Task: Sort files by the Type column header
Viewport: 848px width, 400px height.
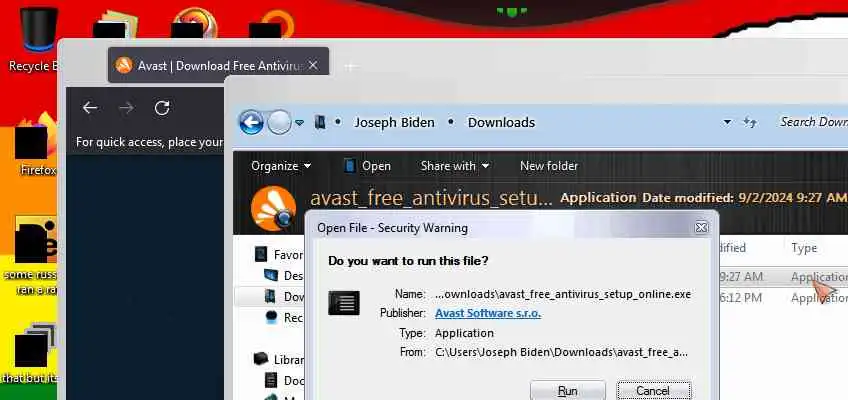Action: pos(804,248)
